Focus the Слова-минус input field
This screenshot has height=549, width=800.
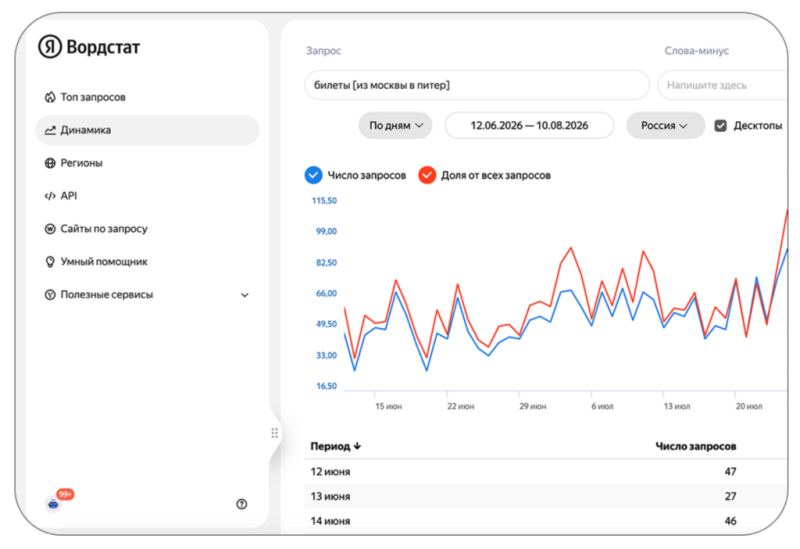[x=724, y=85]
